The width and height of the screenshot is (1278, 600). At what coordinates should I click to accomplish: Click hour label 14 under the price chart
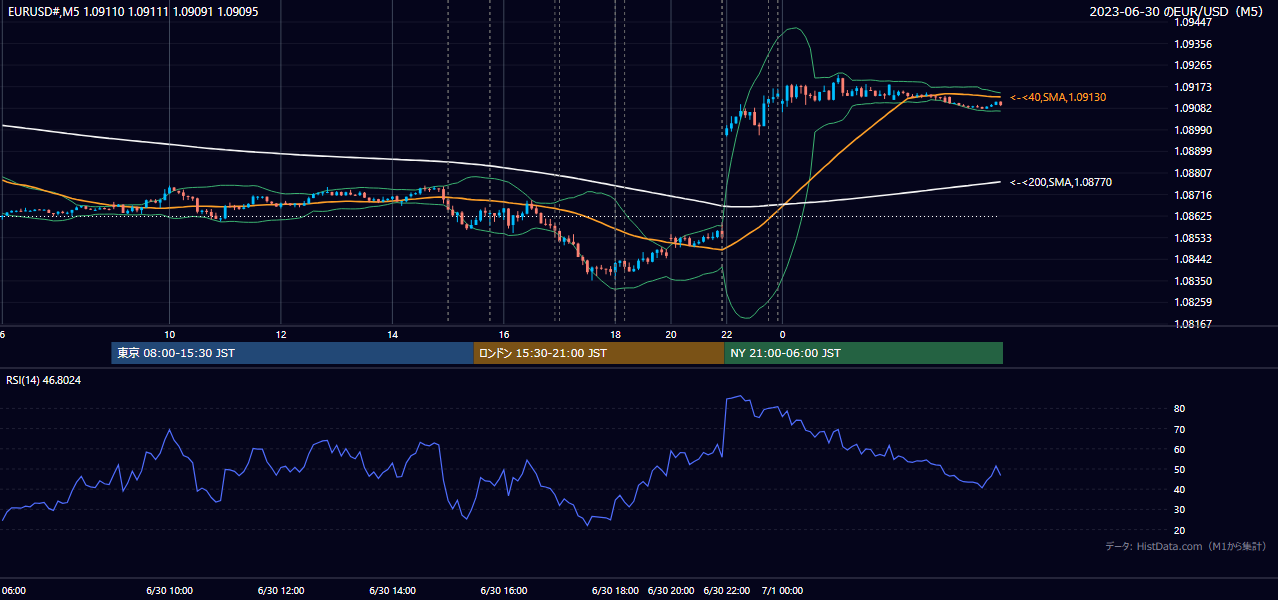tap(393, 334)
